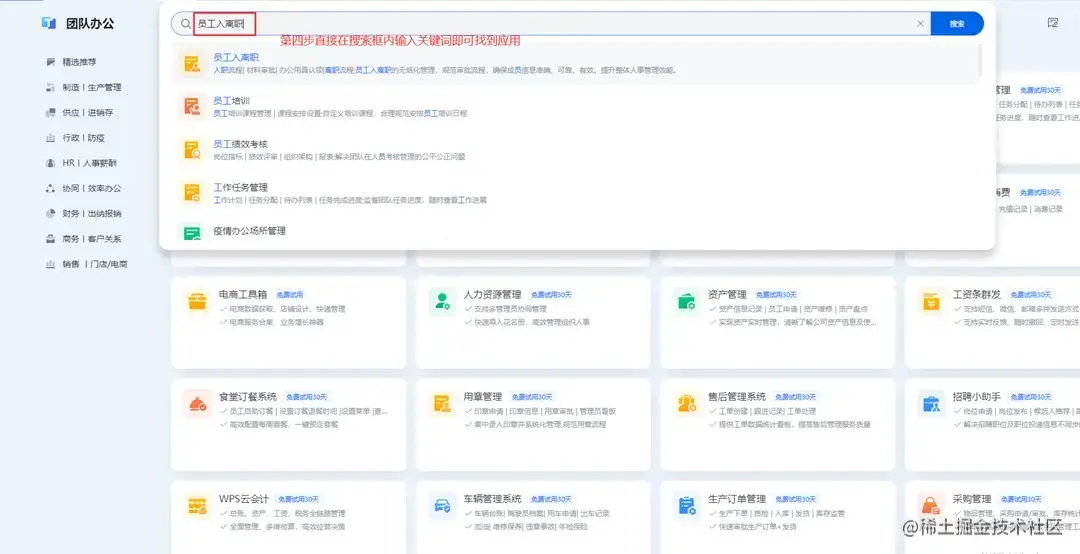Click 免费试用30天 badge on 售后管理系统
The width and height of the screenshot is (1080, 554).
[796, 398]
